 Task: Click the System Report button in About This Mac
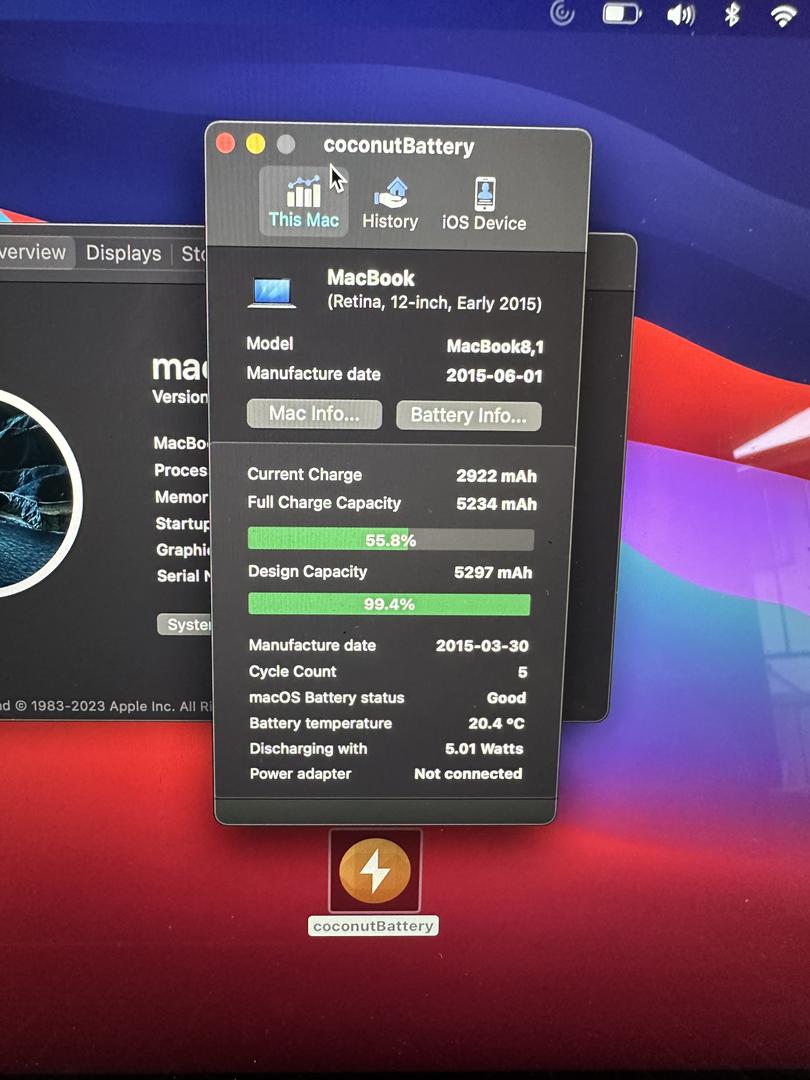[185, 624]
